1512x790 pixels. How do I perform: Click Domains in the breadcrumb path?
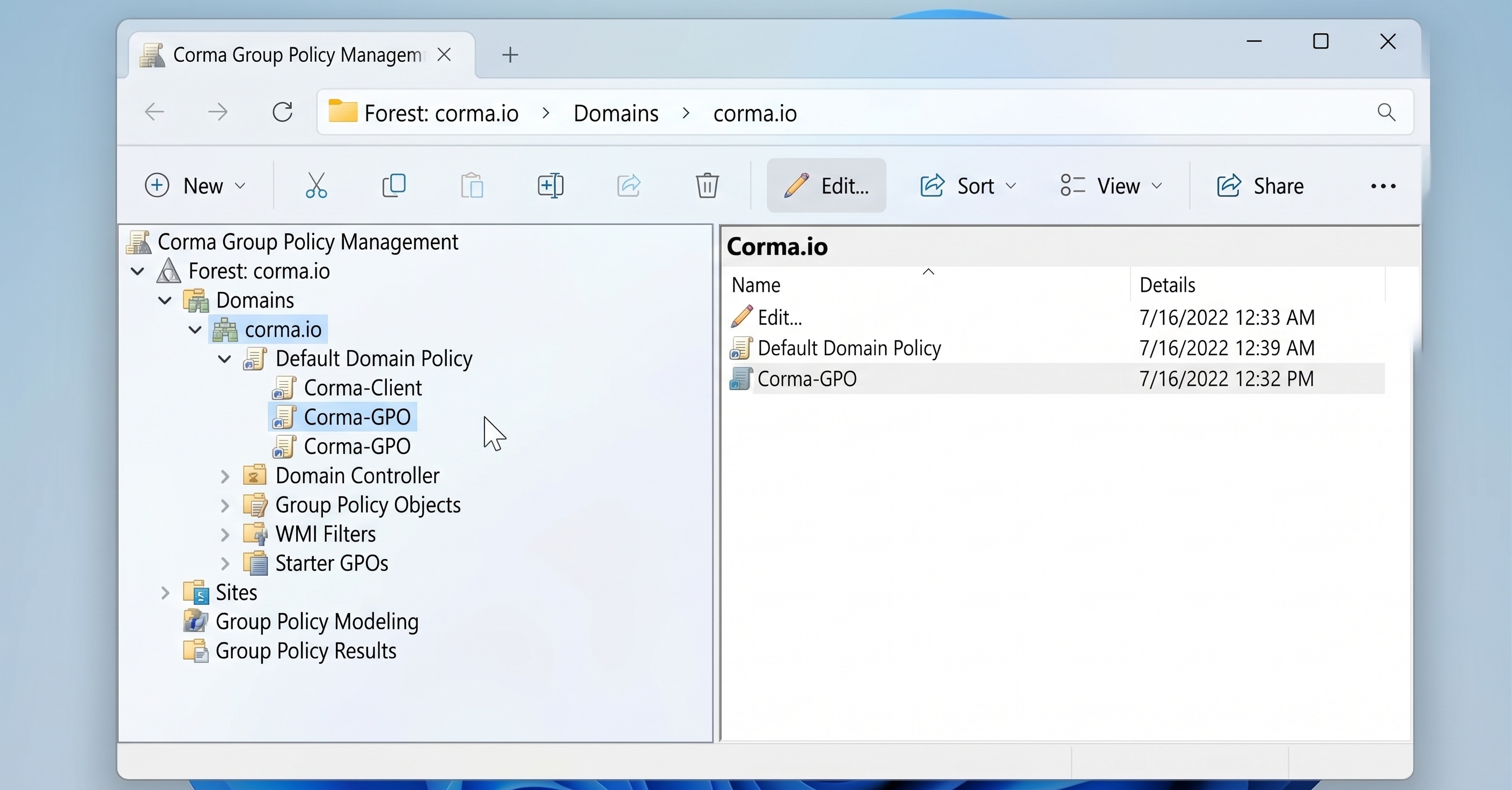pos(616,113)
